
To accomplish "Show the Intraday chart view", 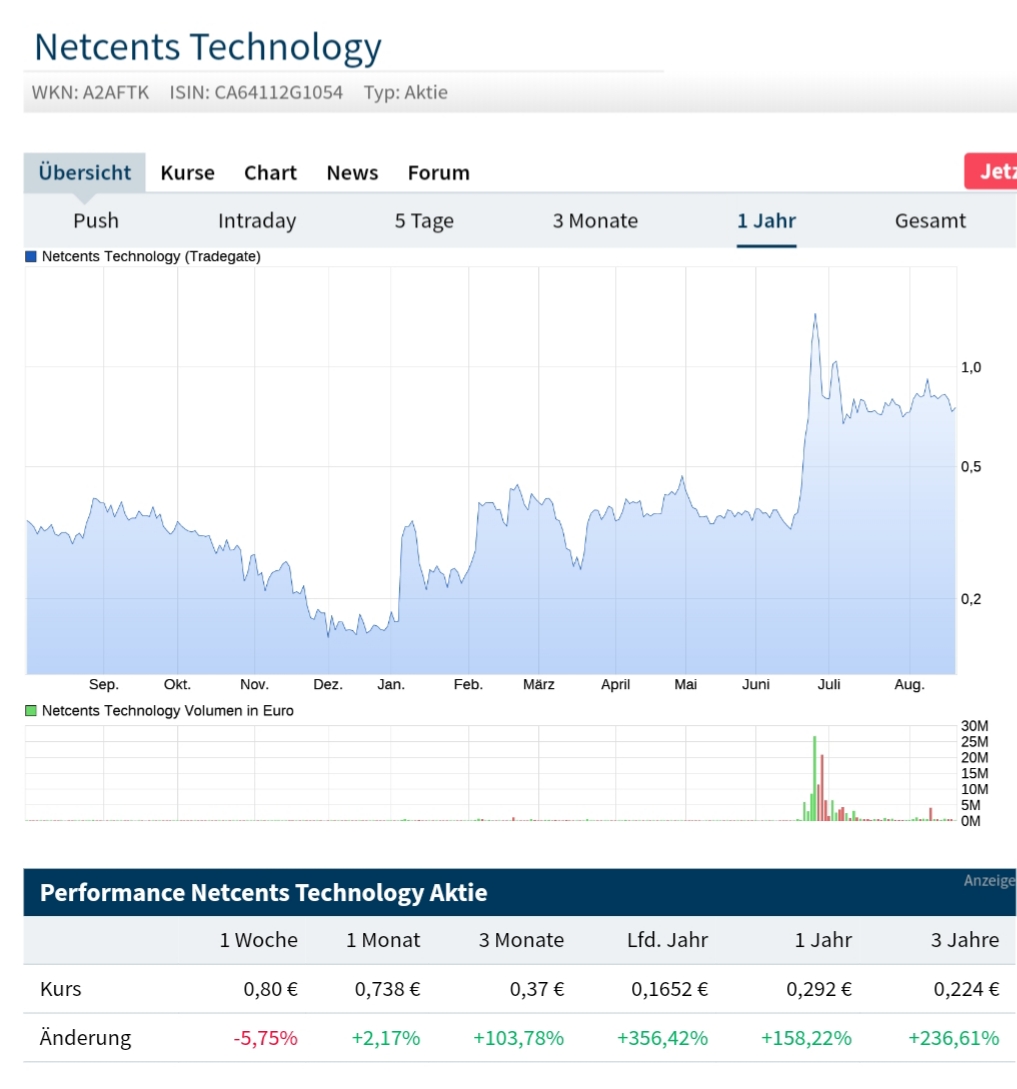I will (x=256, y=221).
